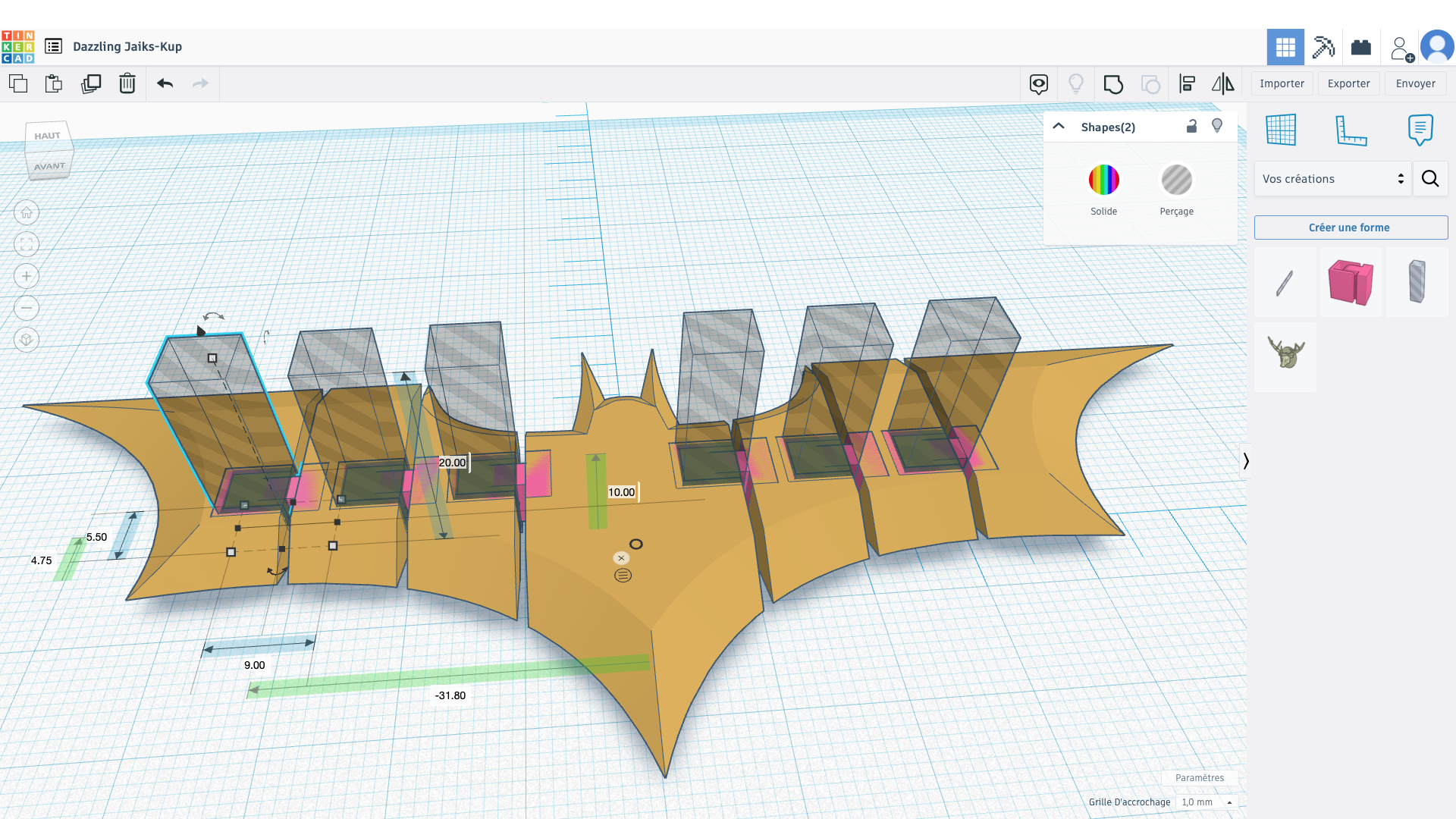This screenshot has width=1456, height=819.
Task: Click the Importer button
Action: (1282, 83)
